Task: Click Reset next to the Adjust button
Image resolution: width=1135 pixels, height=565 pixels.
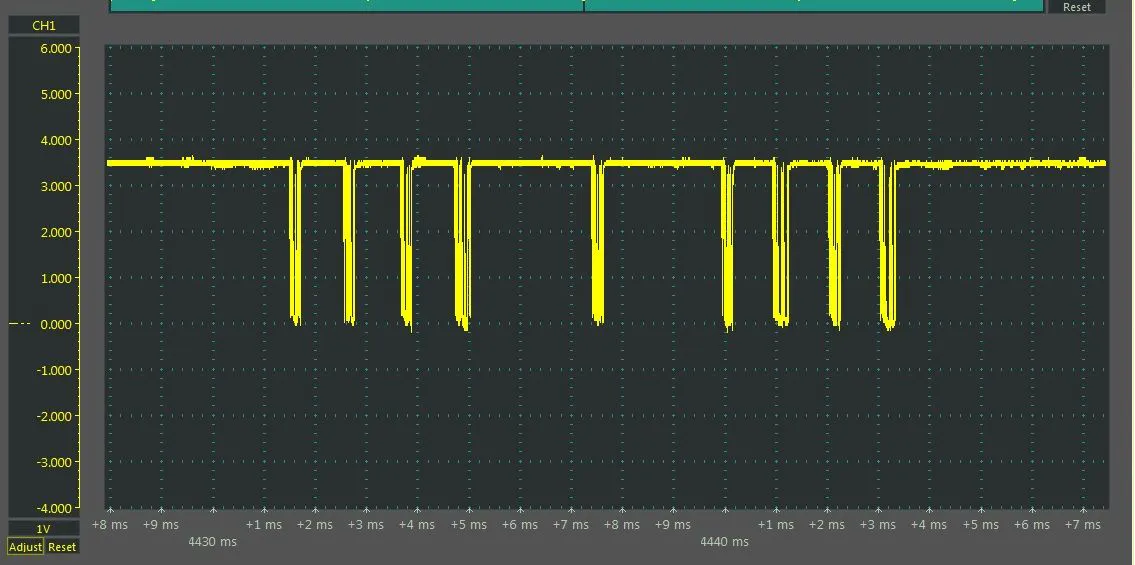Action: point(62,547)
